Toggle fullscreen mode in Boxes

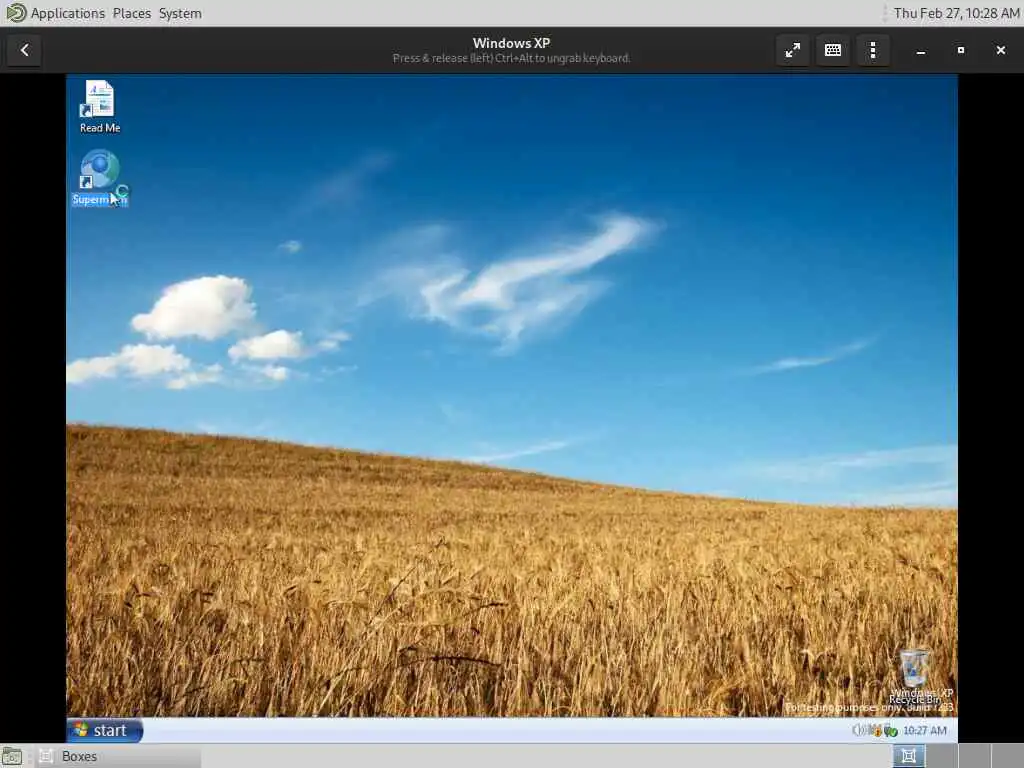(793, 50)
